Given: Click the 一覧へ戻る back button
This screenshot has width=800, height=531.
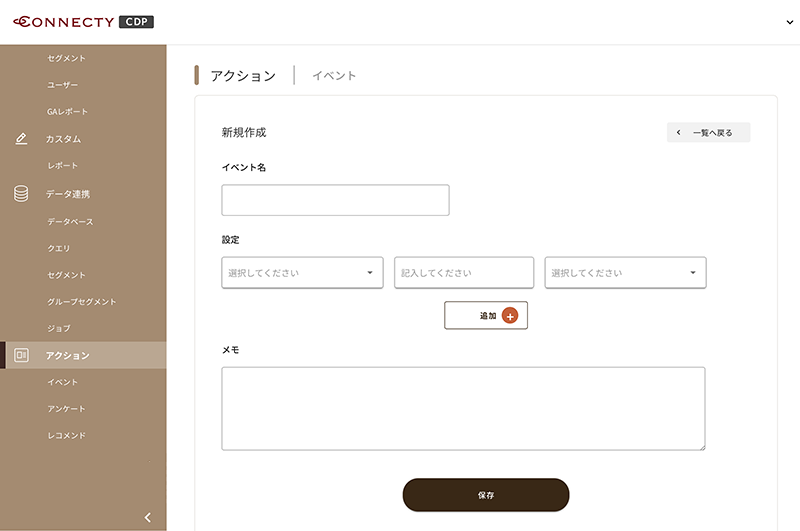Looking at the screenshot, I should click(x=709, y=133).
